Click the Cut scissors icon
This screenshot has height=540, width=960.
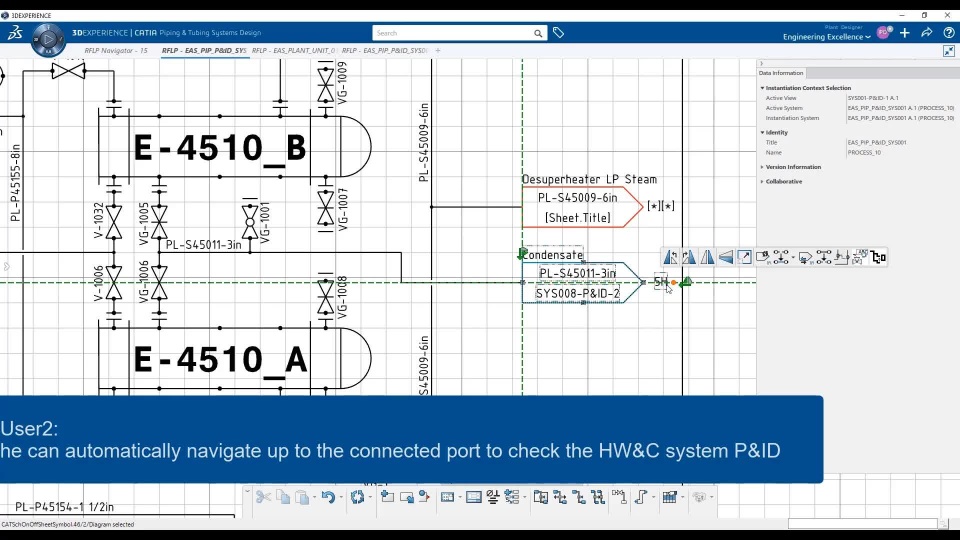coord(263,497)
